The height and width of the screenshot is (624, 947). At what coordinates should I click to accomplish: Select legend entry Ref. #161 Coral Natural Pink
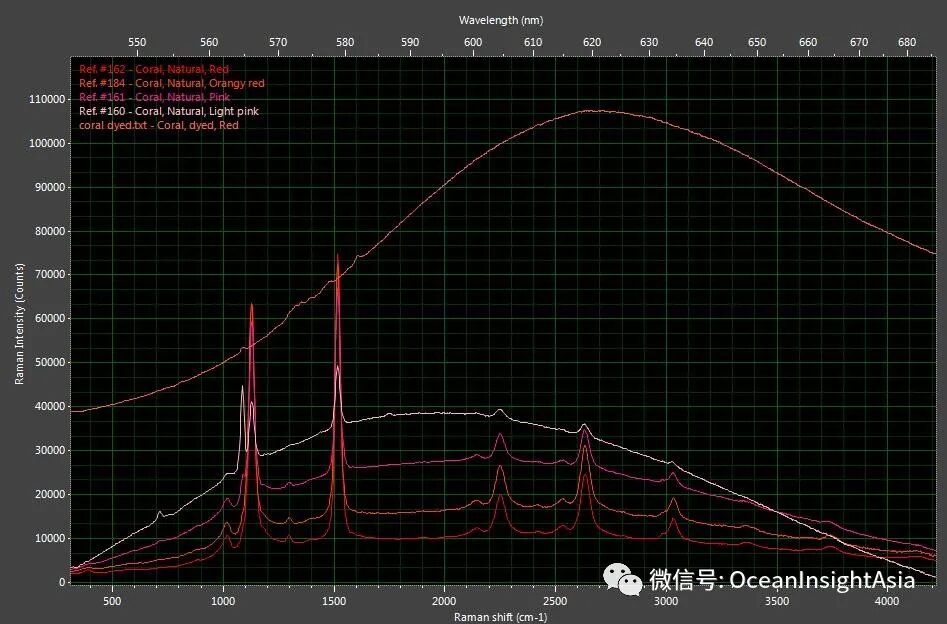155,97
